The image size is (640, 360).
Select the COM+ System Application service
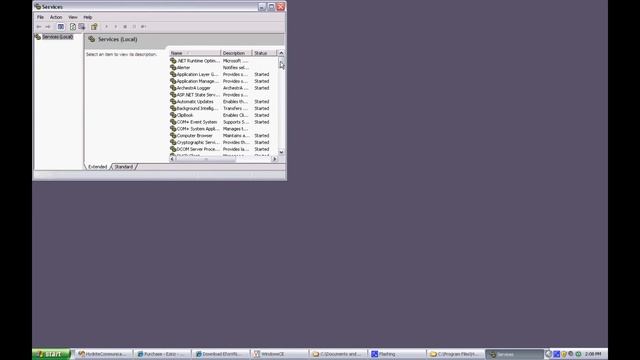coord(223,129)
